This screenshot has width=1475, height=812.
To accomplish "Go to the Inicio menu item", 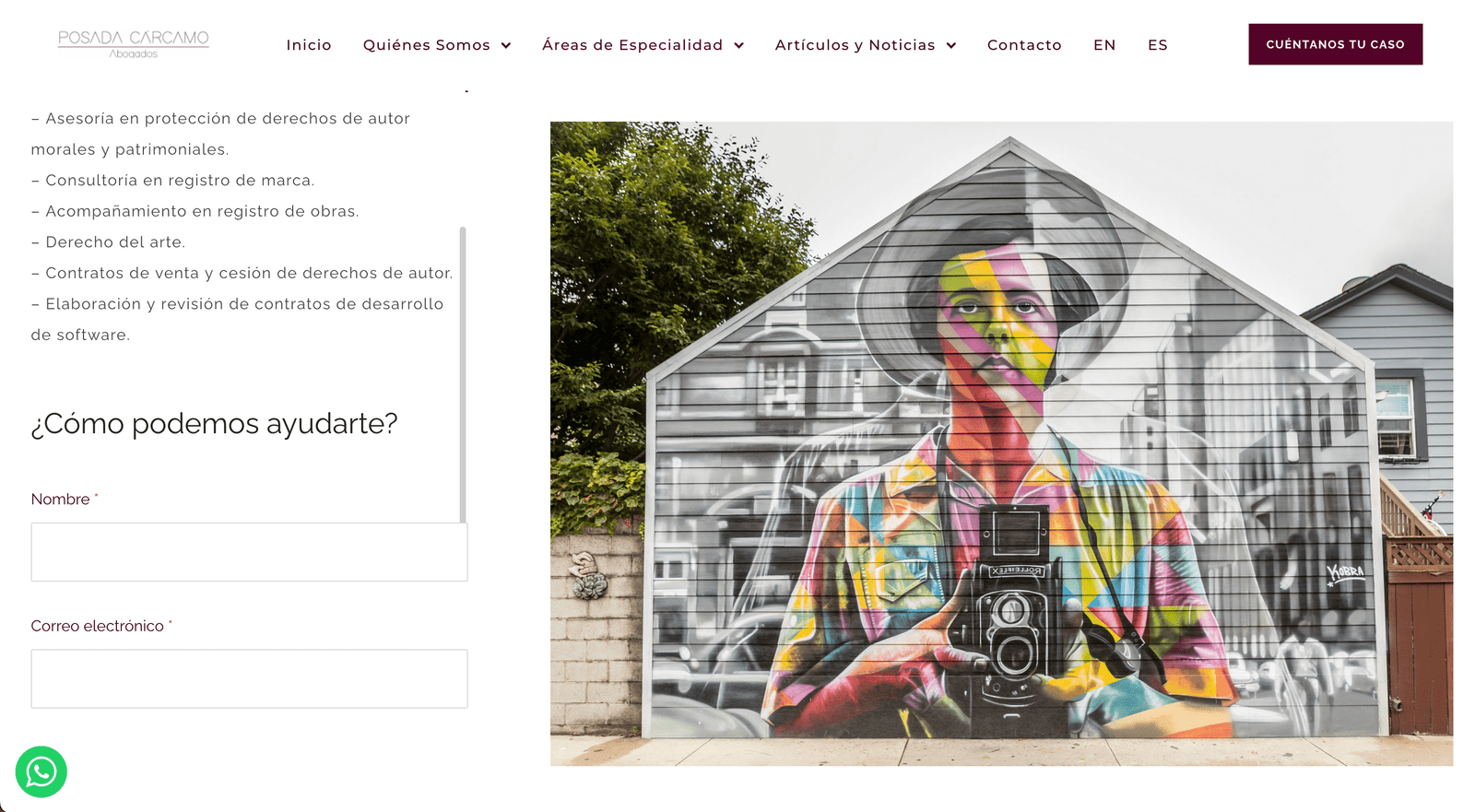I will pos(309,44).
